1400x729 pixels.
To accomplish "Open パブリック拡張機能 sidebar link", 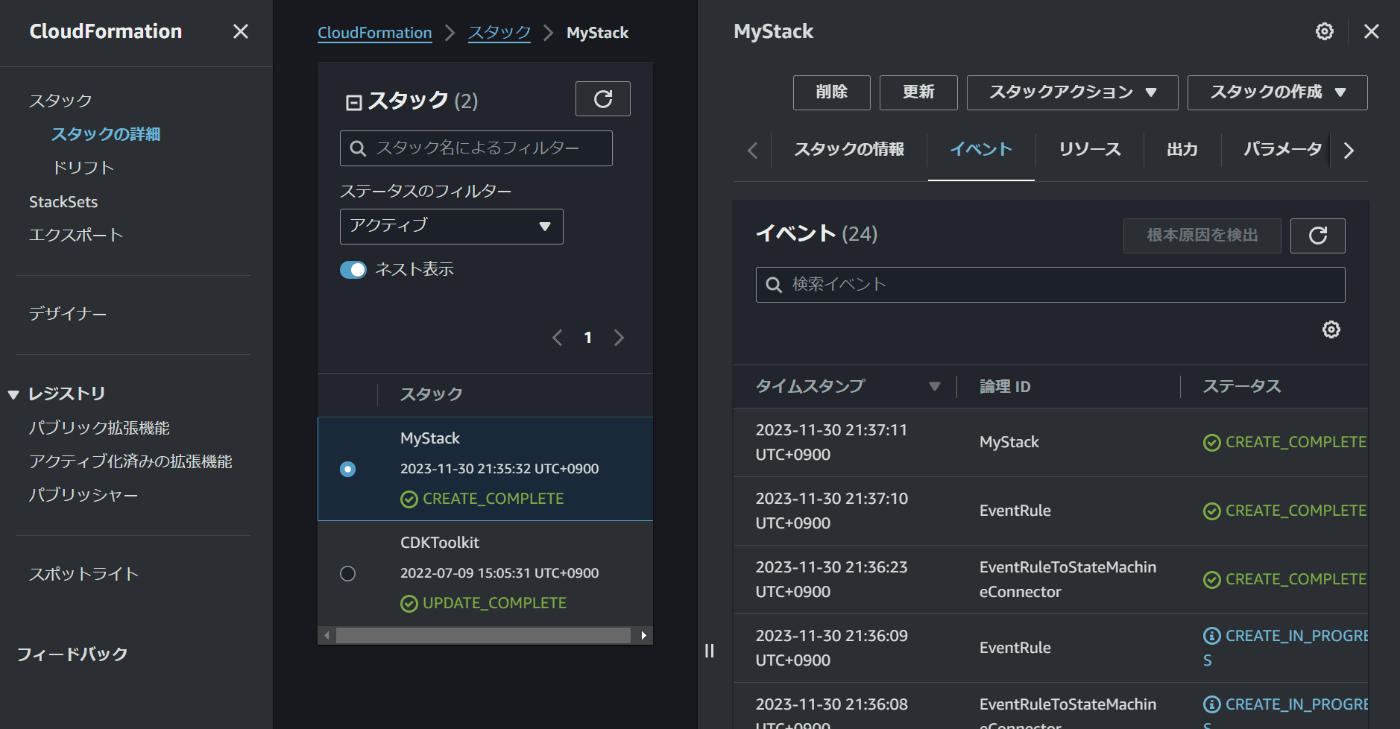I will coord(99,428).
